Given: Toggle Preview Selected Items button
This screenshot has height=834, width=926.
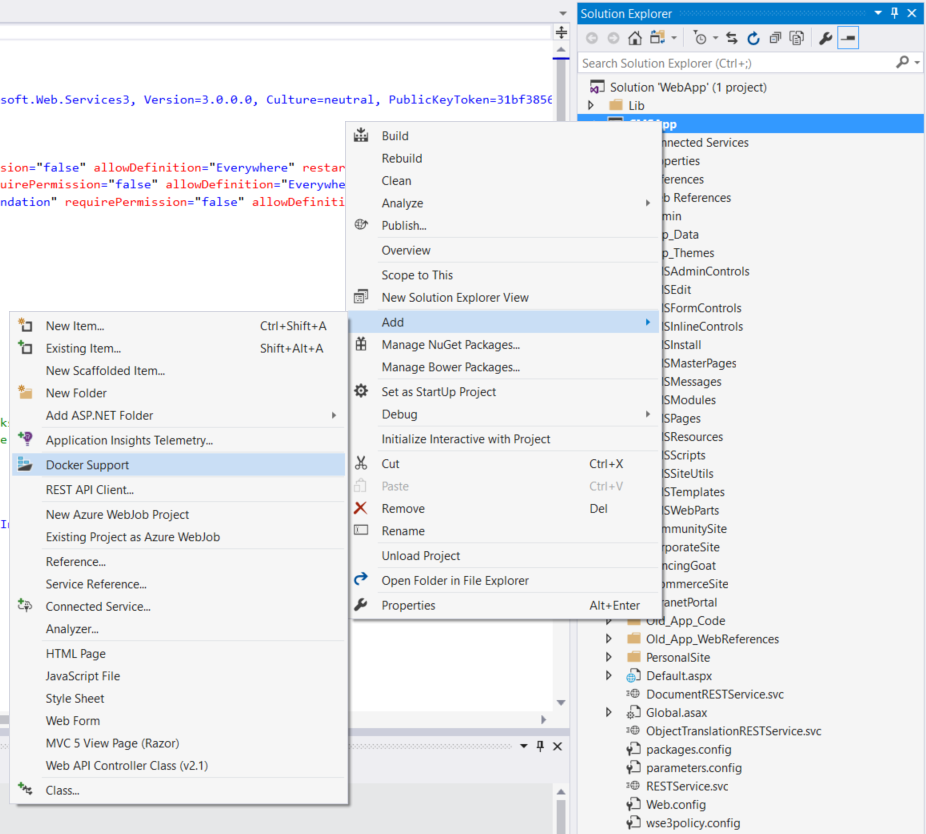Looking at the screenshot, I should click(x=848, y=38).
